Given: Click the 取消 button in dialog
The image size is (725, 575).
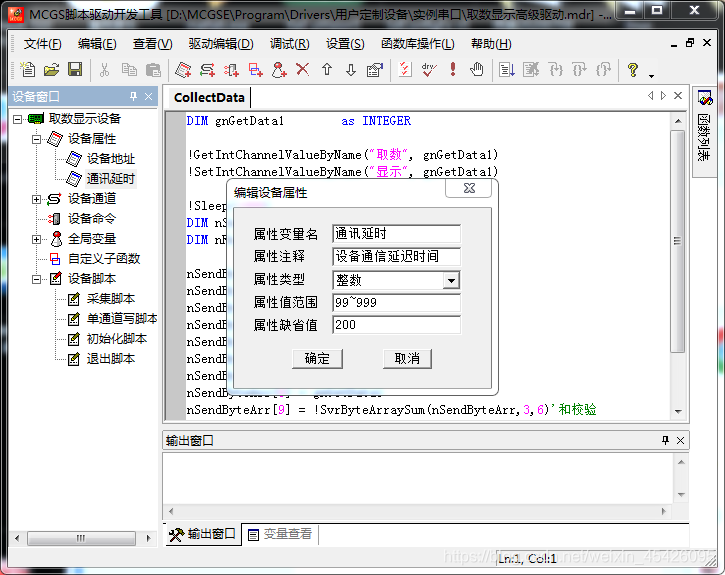Looking at the screenshot, I should pyautogui.click(x=407, y=358).
